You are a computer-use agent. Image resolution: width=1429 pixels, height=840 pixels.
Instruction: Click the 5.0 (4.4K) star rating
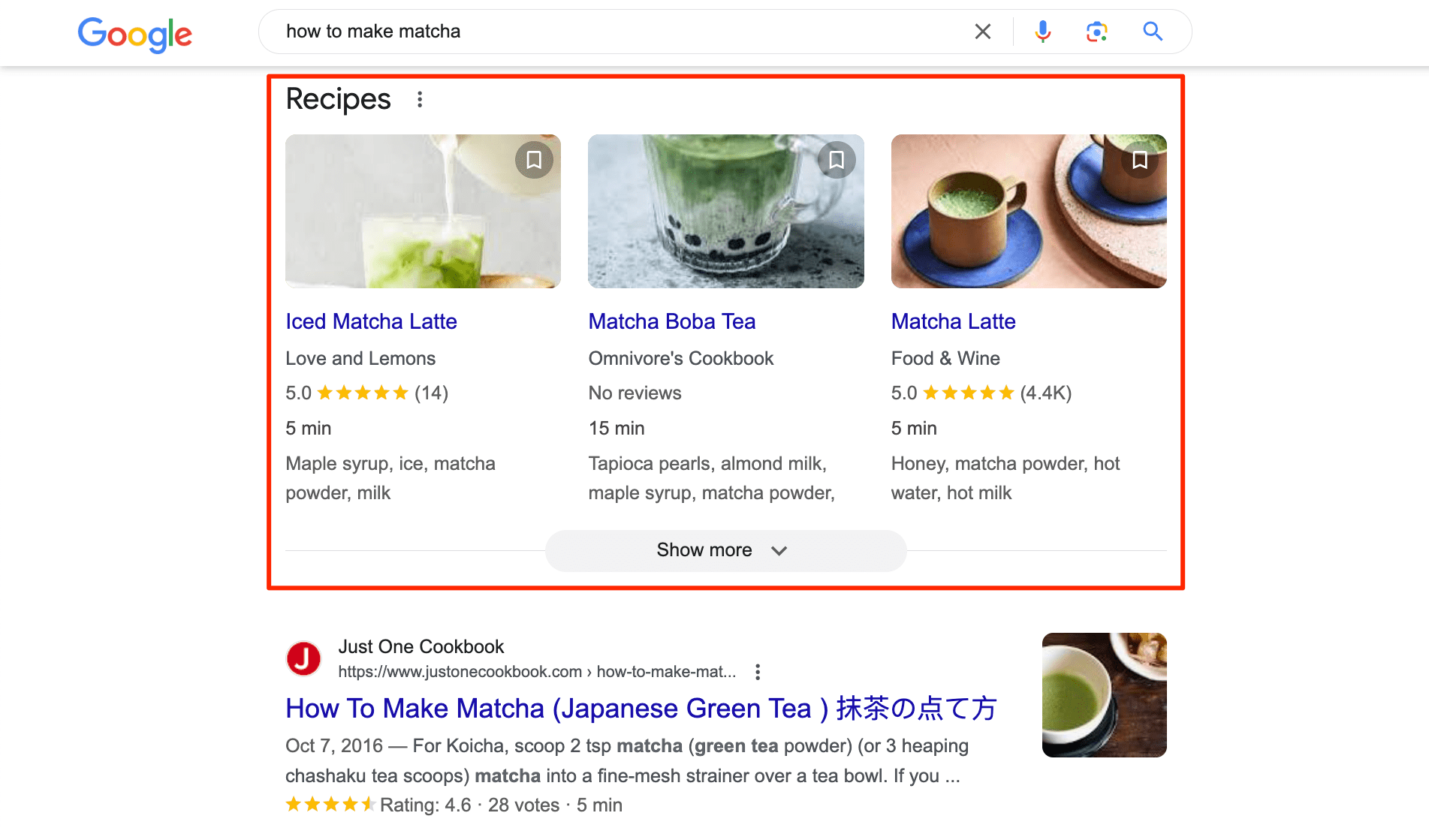coord(981,393)
